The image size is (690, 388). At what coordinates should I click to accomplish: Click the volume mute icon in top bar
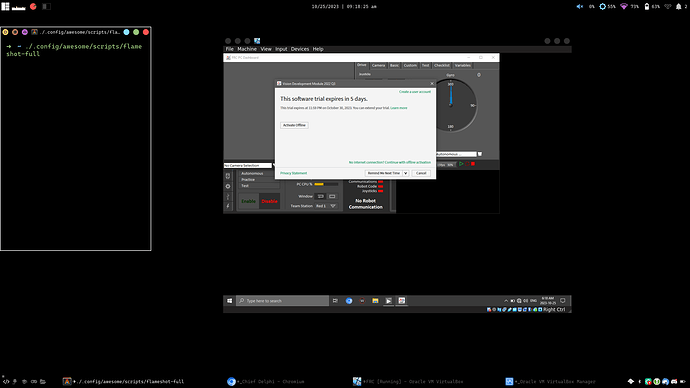tap(580, 7)
